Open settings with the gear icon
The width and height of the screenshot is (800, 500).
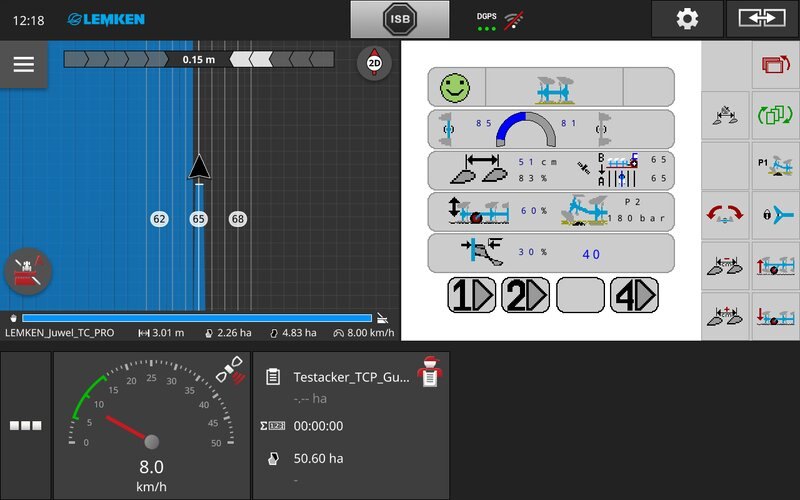point(687,19)
